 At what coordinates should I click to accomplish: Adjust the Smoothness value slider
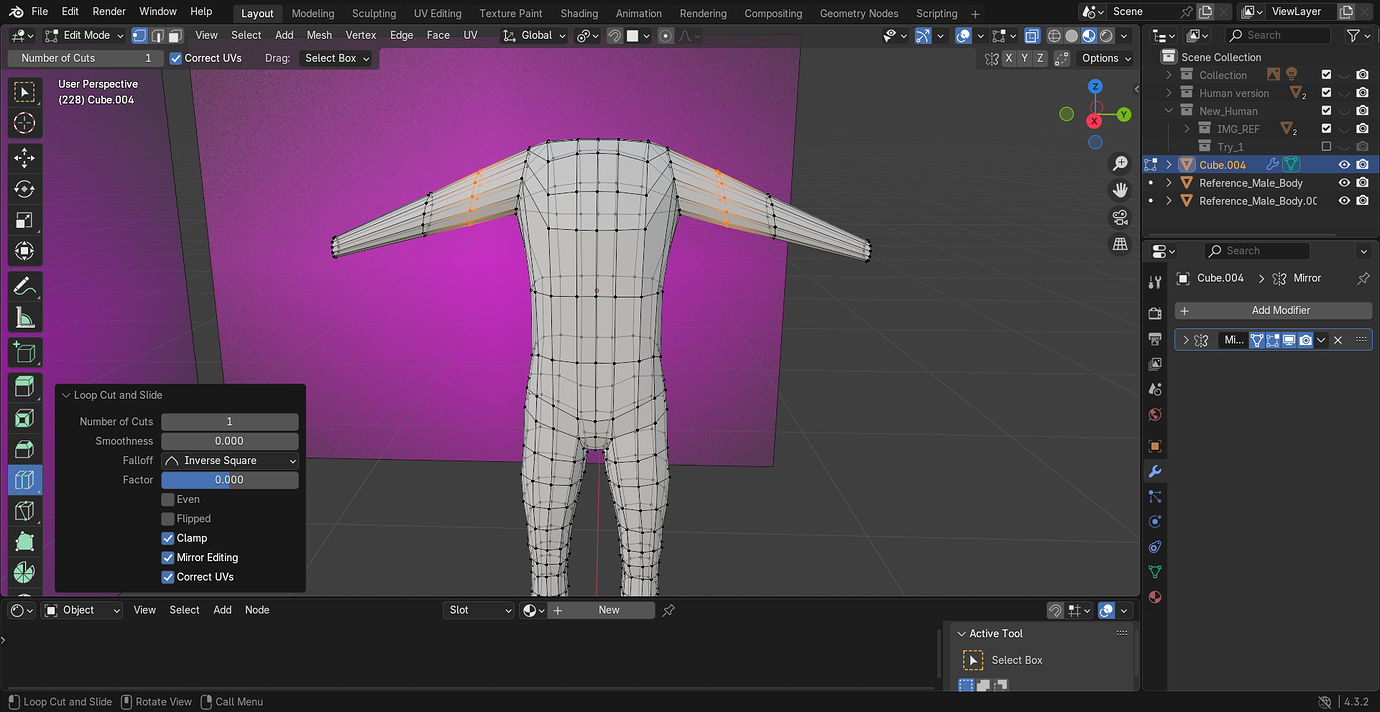230,441
